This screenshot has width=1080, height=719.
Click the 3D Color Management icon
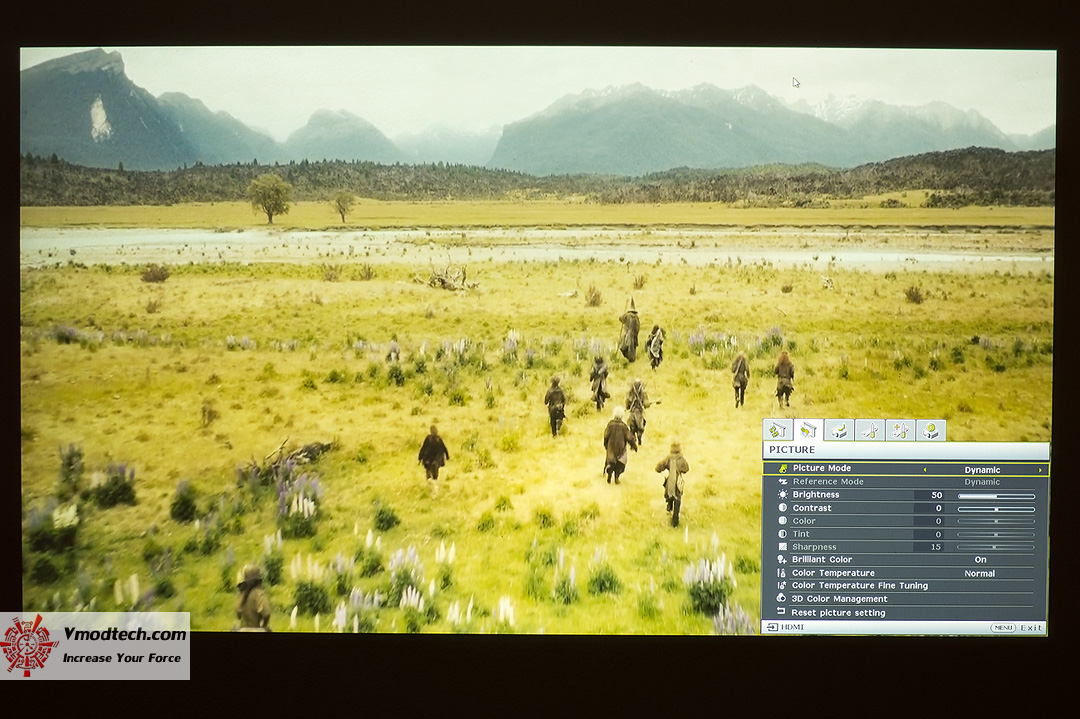click(x=782, y=599)
